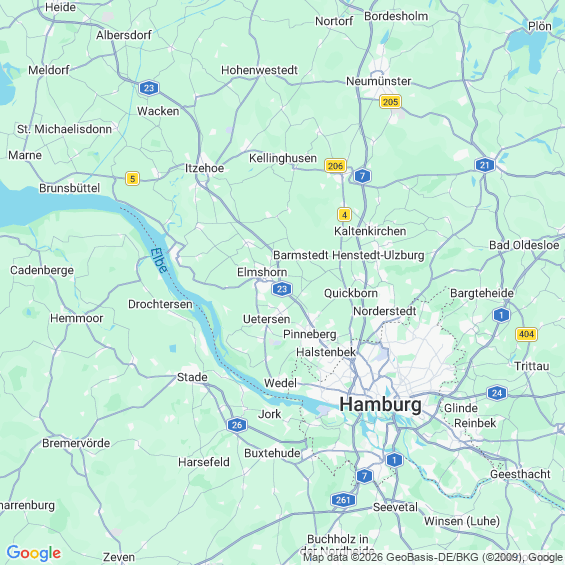This screenshot has width=565, height=565.
Task: Click the yellow road 4 shield above Kaltenkirchen
Action: [344, 215]
